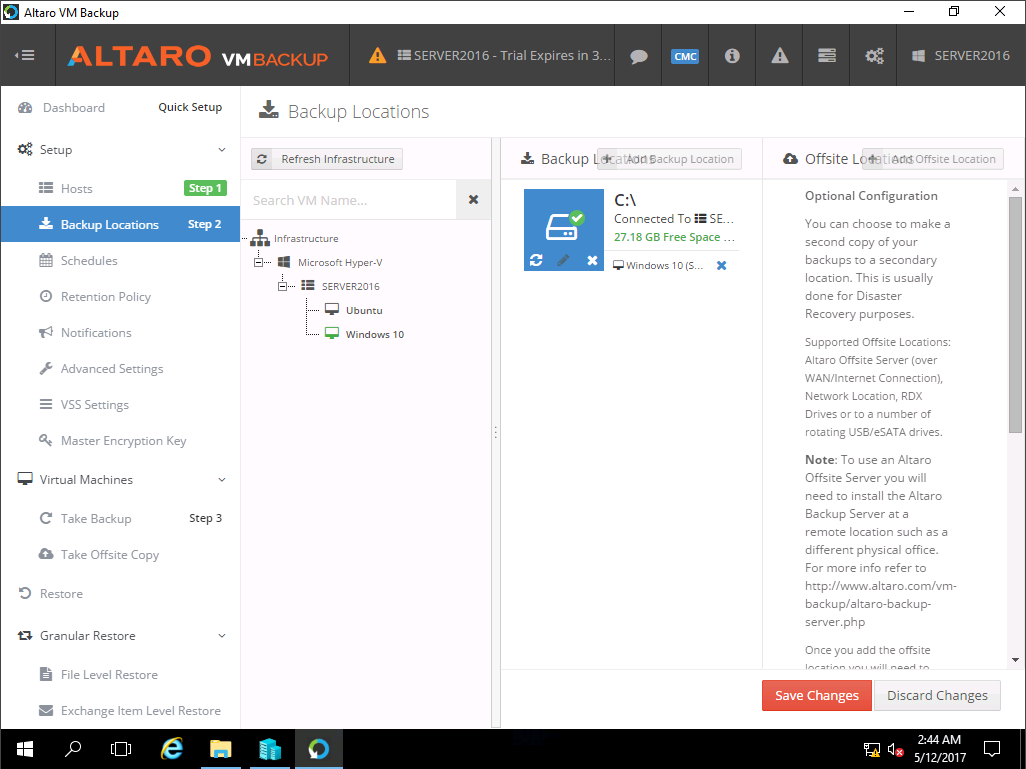The image size is (1026, 769).
Task: Click the Optional Configuration scrollbar thumb
Action: click(1015, 315)
